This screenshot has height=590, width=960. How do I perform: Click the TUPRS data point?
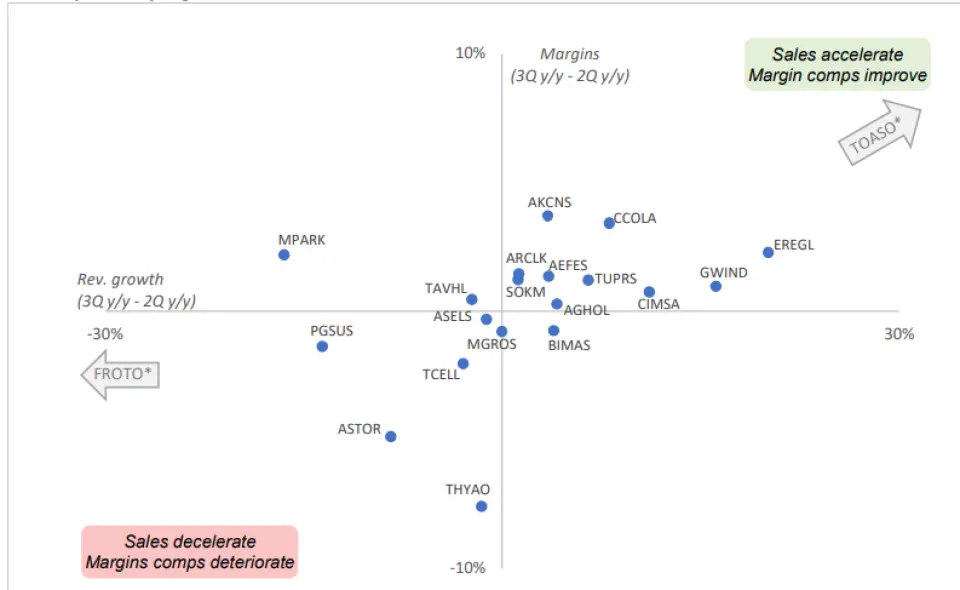588,280
